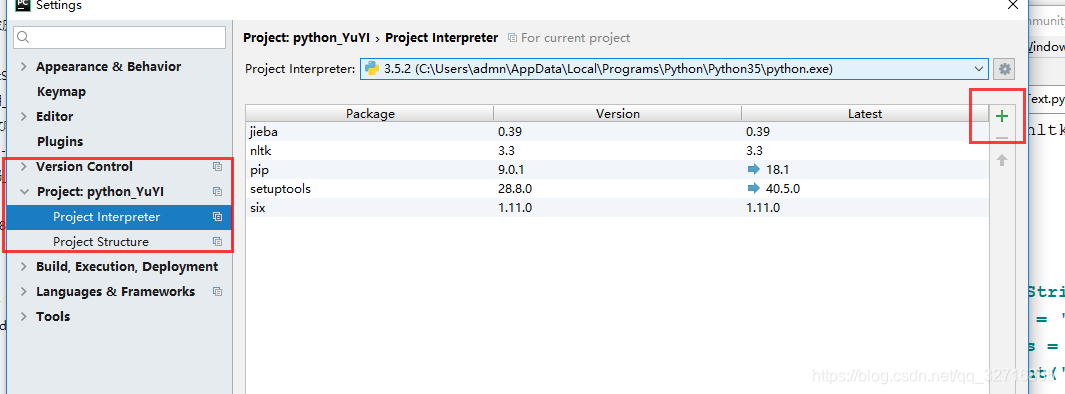Viewport: 1065px width, 394px height.
Task: Click setuptools version 28.8.0 cell
Action: pos(515,189)
